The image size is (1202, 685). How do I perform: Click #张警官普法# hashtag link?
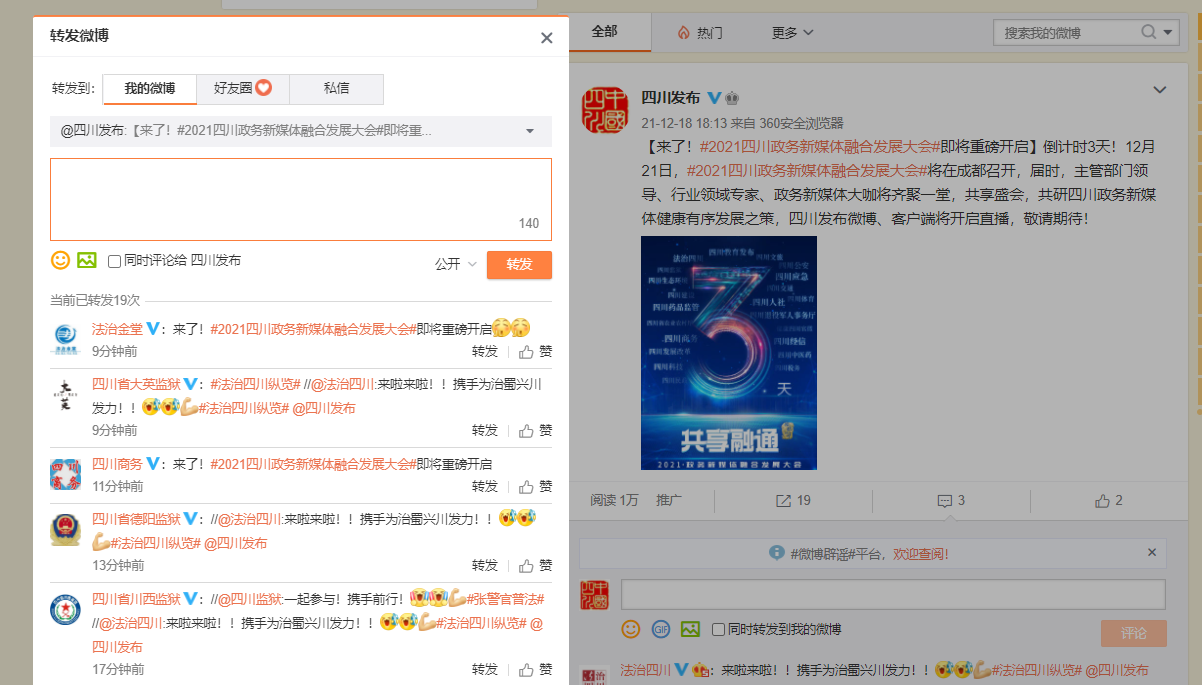[x=506, y=600]
